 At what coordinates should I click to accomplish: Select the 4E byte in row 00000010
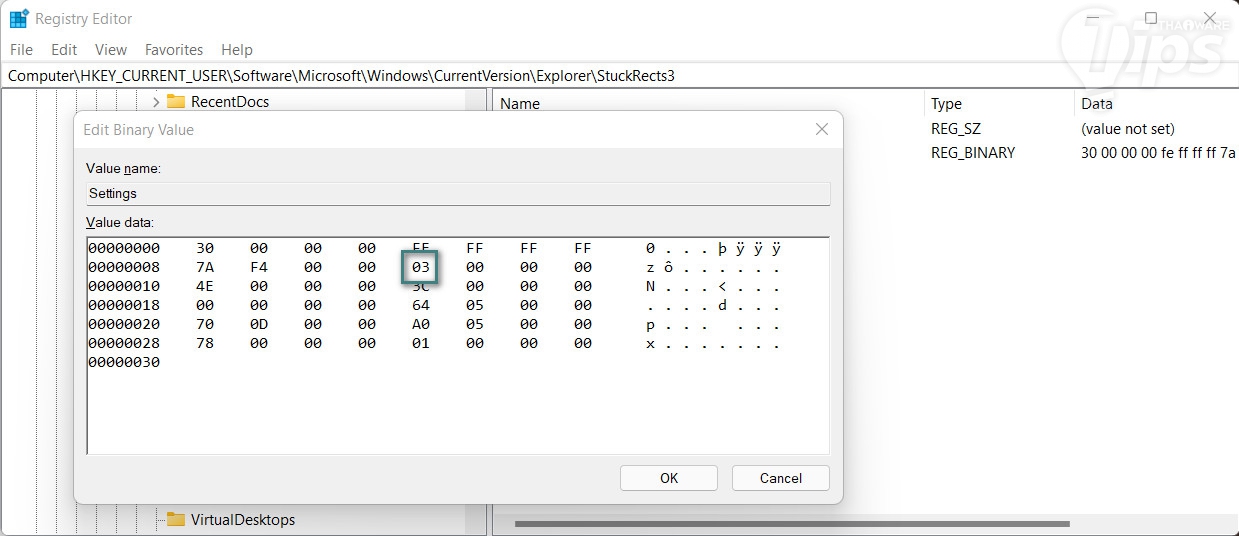point(205,286)
